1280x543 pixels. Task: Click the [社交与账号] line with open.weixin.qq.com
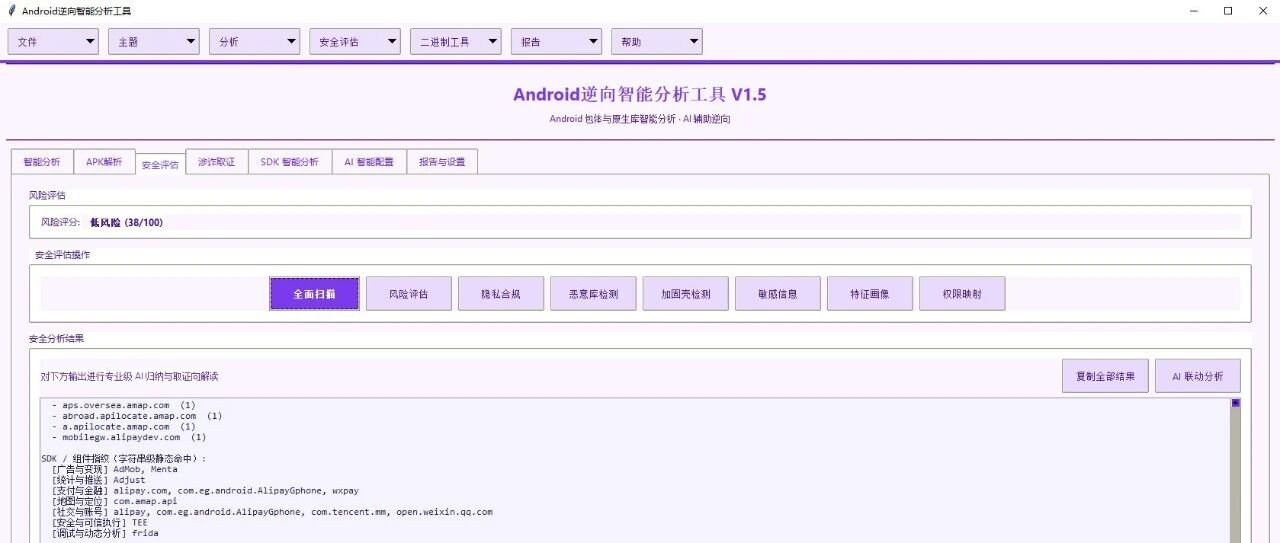coord(272,512)
